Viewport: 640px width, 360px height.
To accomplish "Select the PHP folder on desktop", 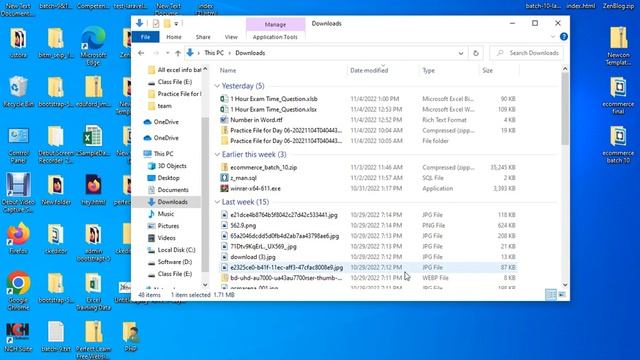I will 130,337.
